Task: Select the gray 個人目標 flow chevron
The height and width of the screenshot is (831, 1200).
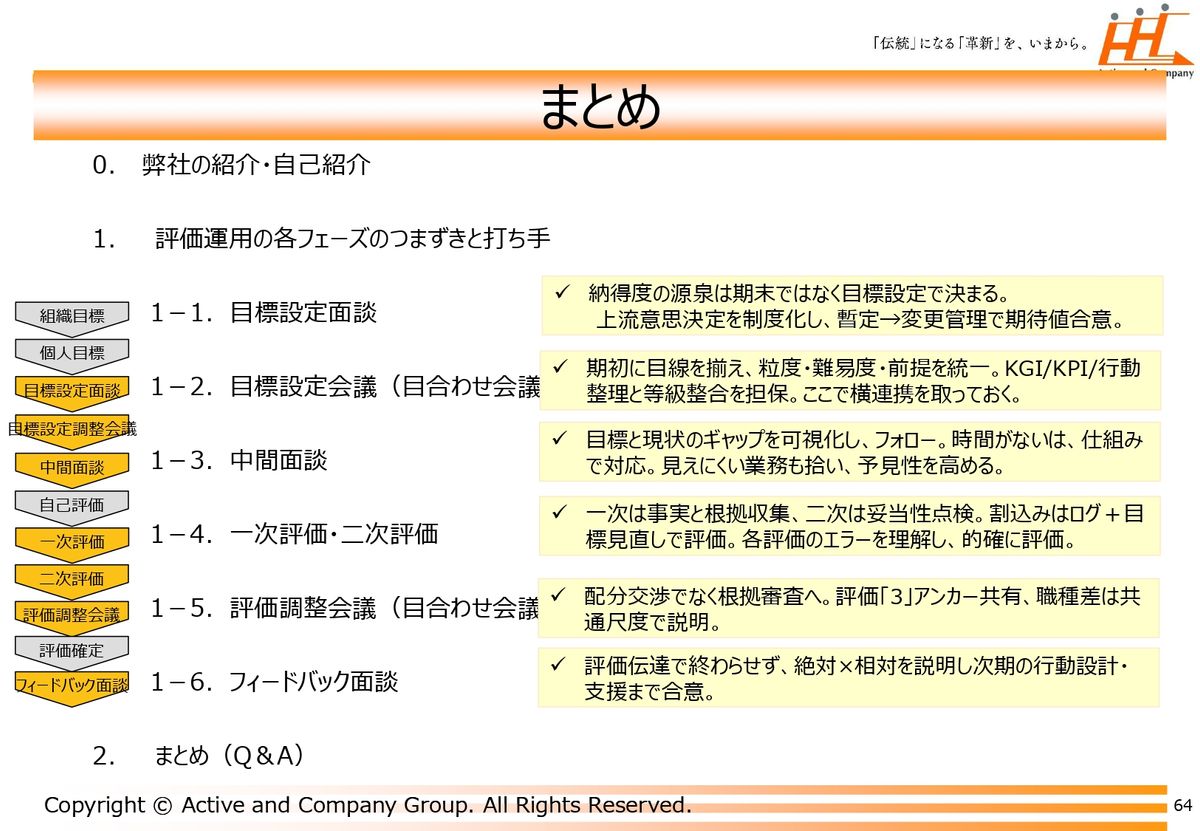Action: point(72,353)
